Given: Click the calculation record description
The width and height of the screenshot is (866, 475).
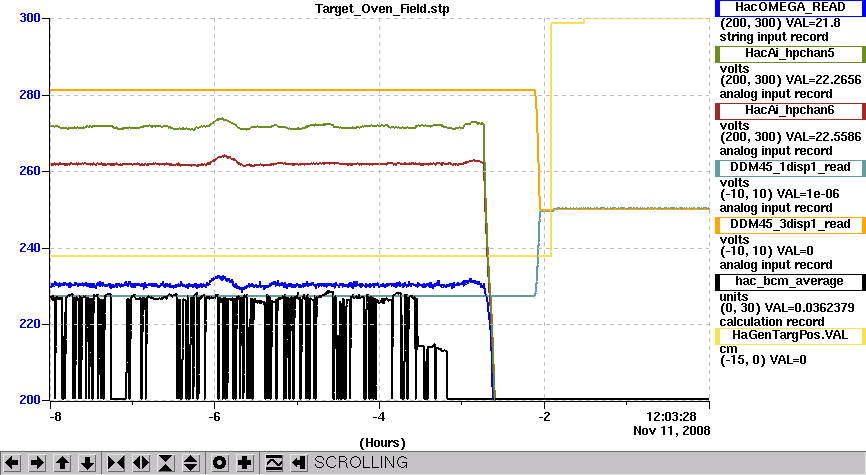Looking at the screenshot, I should click(x=771, y=322).
